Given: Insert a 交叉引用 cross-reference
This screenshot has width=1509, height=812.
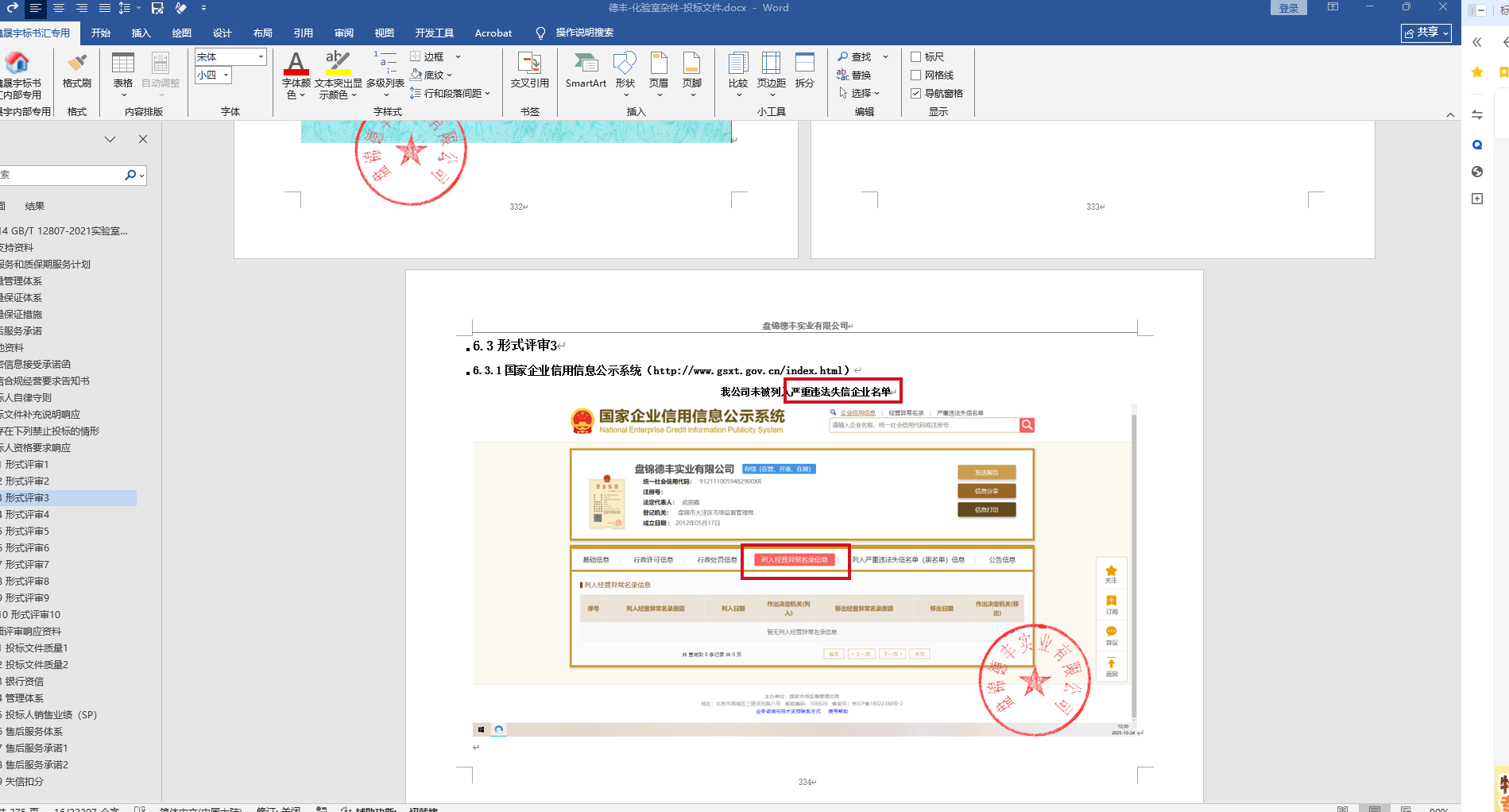Looking at the screenshot, I should [x=529, y=71].
